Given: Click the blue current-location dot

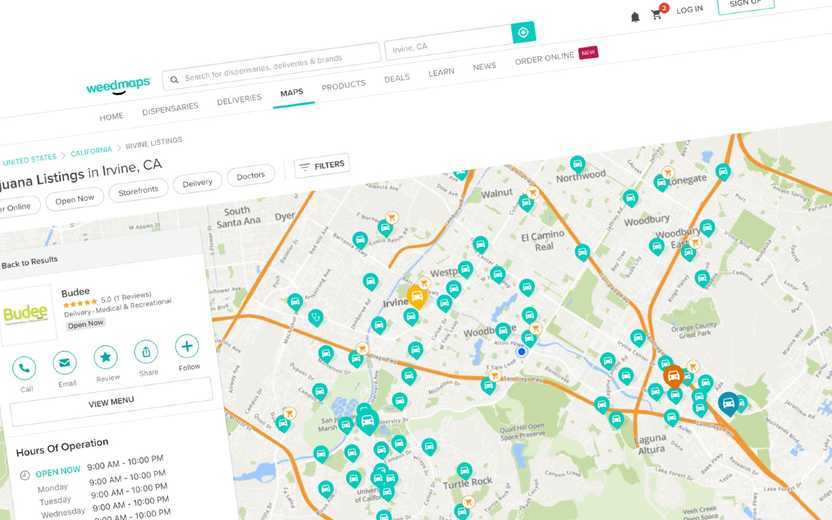Looking at the screenshot, I should click(522, 351).
